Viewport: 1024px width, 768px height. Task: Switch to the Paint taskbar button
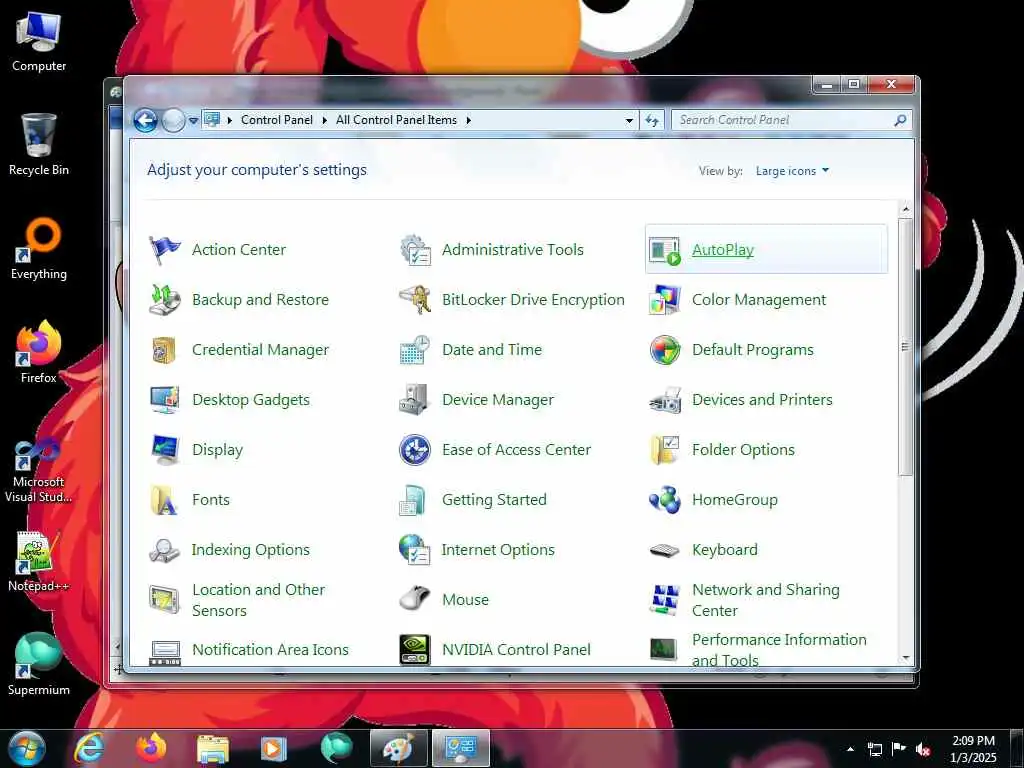398,748
